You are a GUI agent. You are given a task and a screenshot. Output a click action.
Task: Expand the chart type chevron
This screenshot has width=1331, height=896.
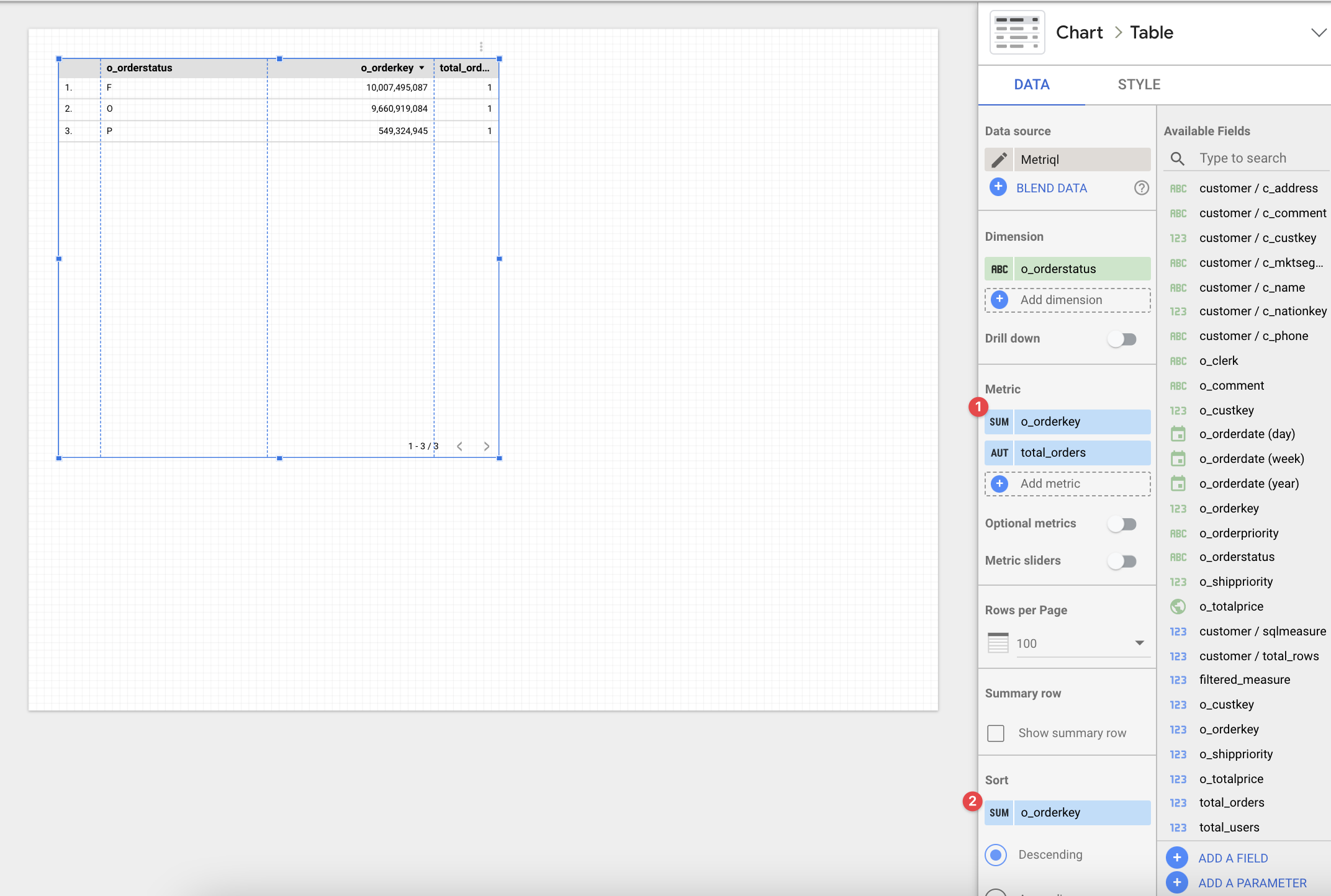pos(1318,33)
